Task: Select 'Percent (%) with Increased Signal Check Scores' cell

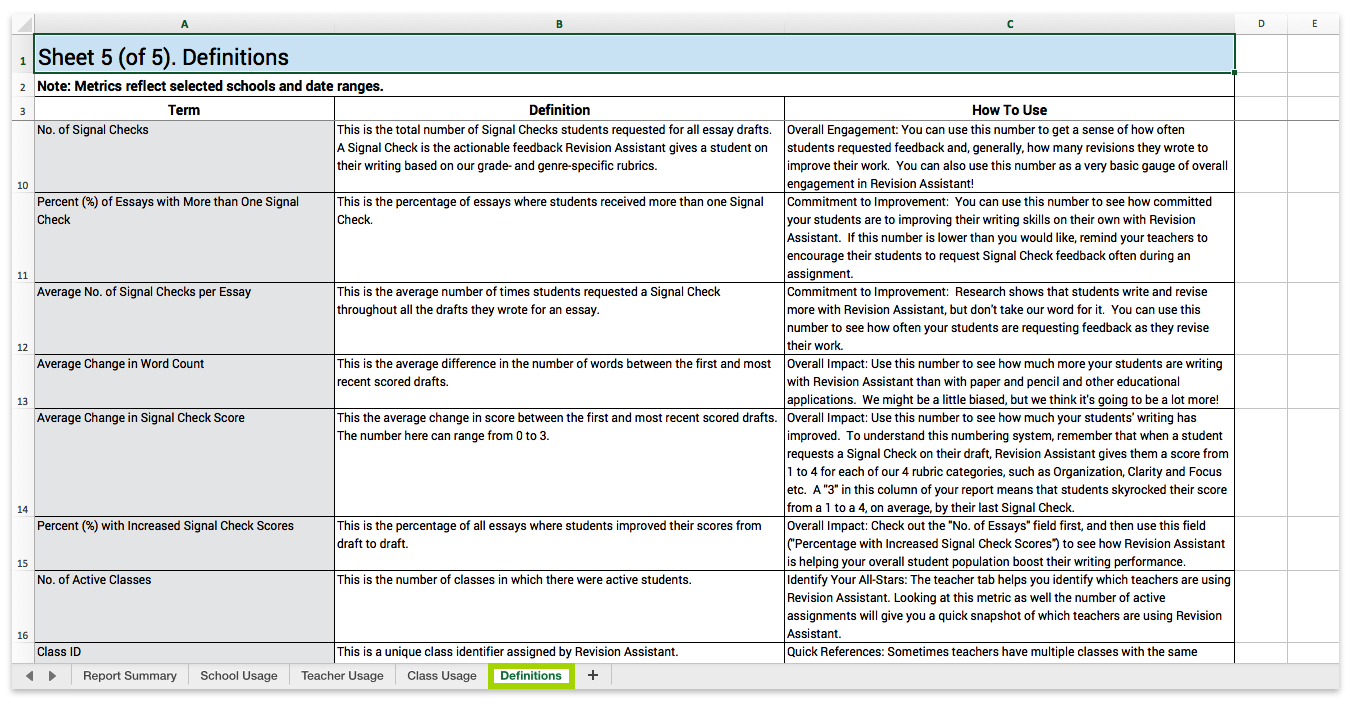Action: (184, 544)
